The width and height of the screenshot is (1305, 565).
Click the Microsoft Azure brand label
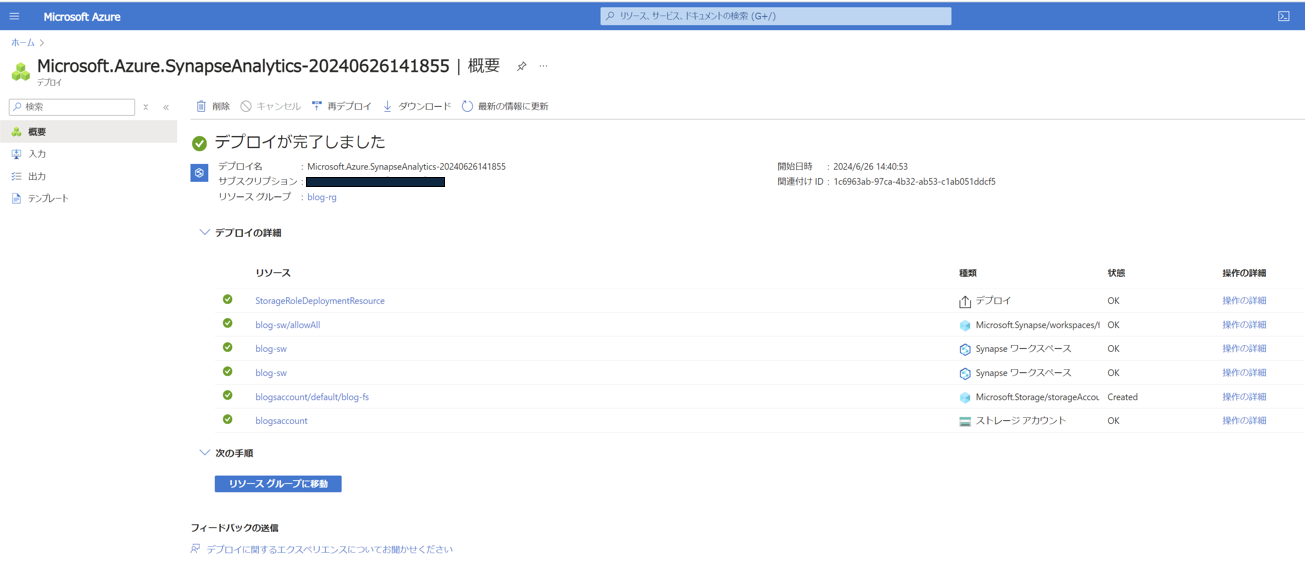82,17
